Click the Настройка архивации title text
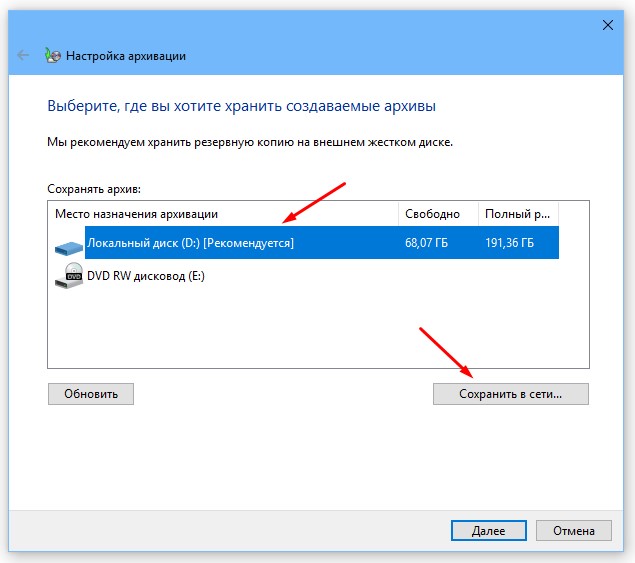This screenshot has height=563, width=635. [126, 56]
